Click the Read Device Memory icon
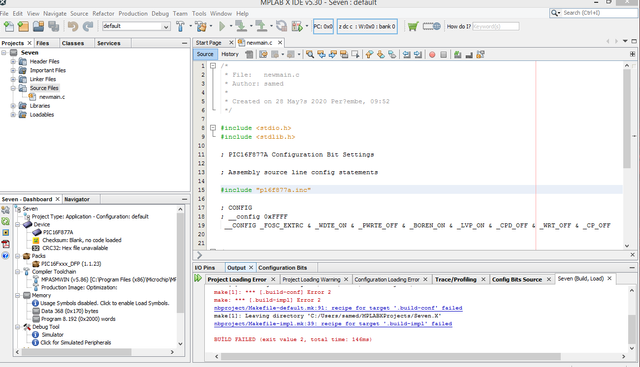 pos(261,27)
